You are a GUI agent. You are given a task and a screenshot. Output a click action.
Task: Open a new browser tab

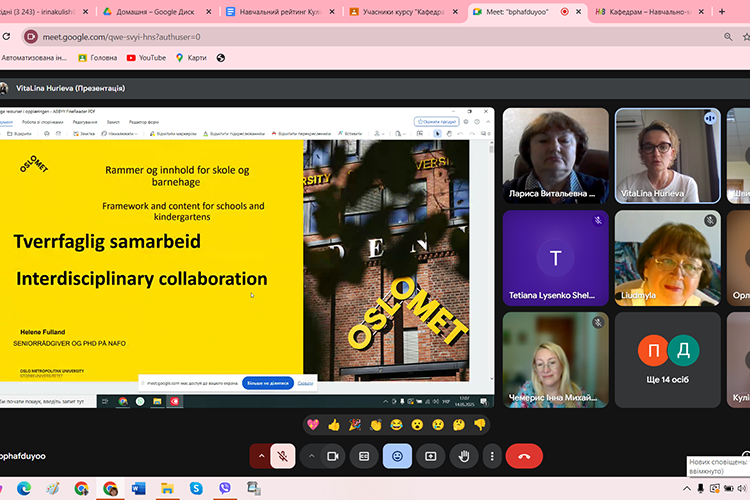722,11
